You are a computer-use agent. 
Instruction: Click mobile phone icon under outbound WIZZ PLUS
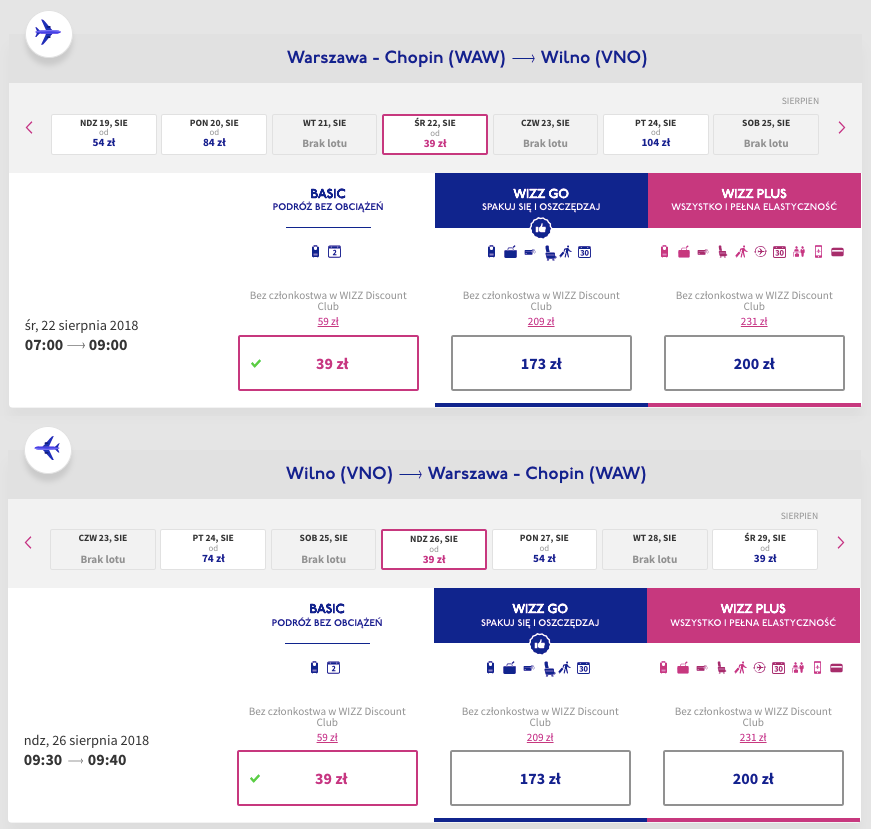(818, 252)
